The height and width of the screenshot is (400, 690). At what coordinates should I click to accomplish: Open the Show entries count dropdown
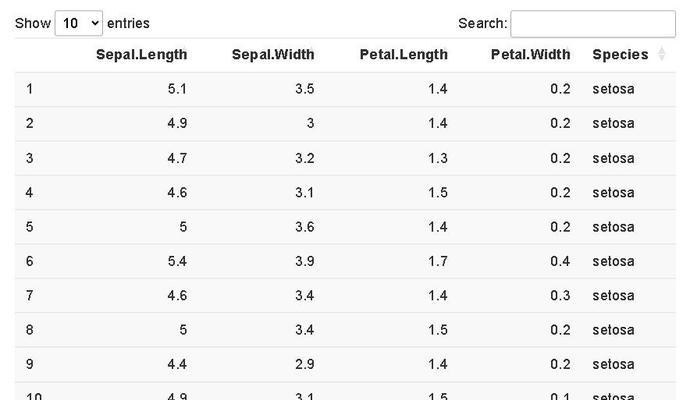[x=79, y=23]
